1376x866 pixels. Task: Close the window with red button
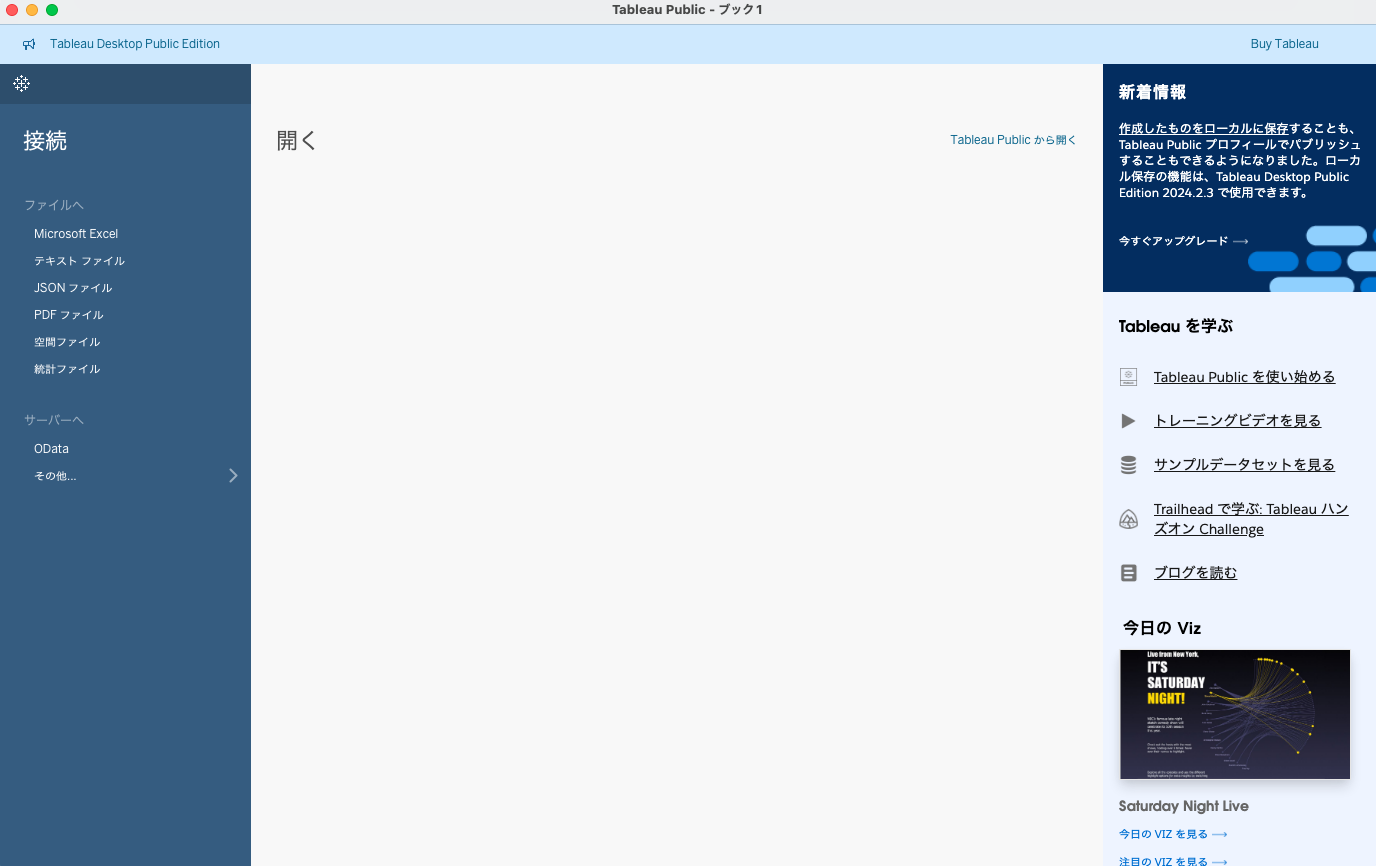[x=12, y=10]
